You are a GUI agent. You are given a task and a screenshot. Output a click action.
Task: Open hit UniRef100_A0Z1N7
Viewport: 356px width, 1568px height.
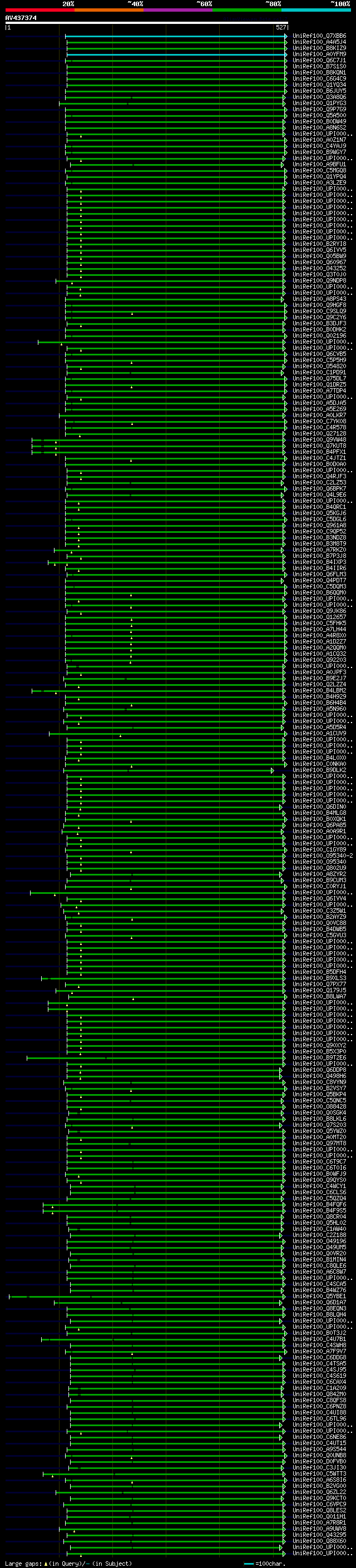[x=319, y=140]
